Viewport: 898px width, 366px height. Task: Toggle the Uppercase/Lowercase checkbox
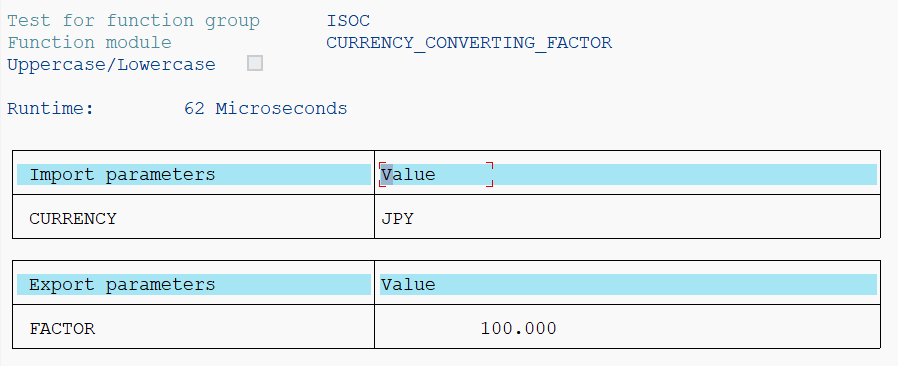coord(255,64)
